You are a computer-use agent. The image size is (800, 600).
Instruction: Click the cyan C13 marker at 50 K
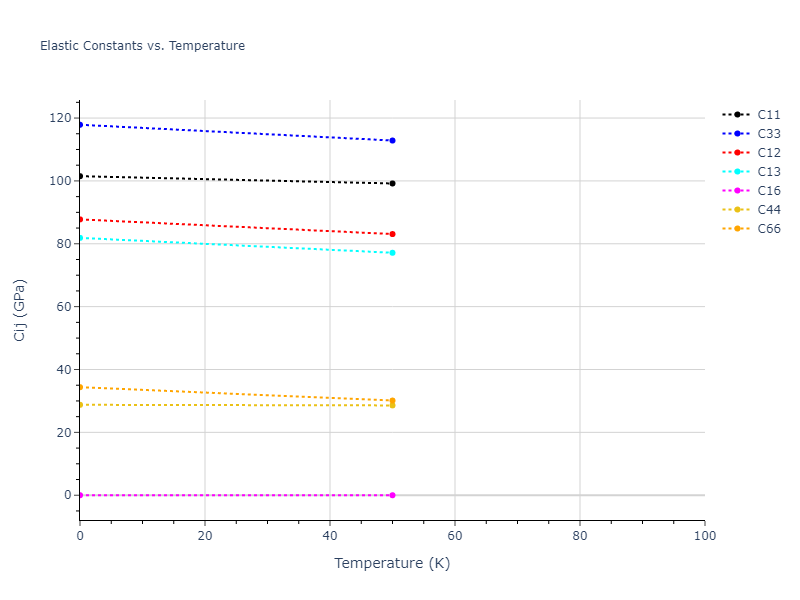pyautogui.click(x=392, y=253)
